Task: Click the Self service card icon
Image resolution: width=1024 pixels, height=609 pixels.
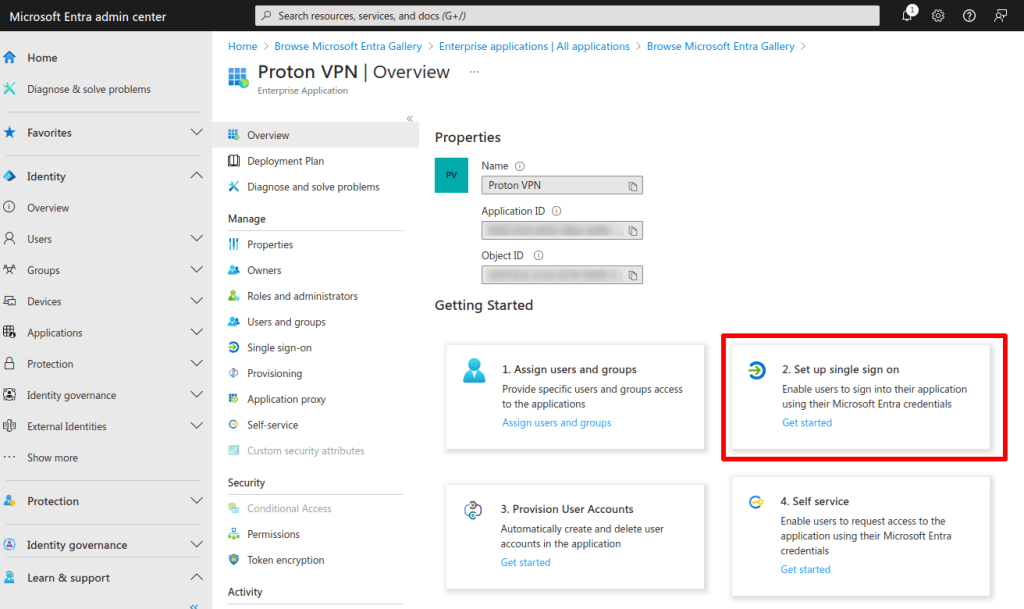Action: coord(756,502)
